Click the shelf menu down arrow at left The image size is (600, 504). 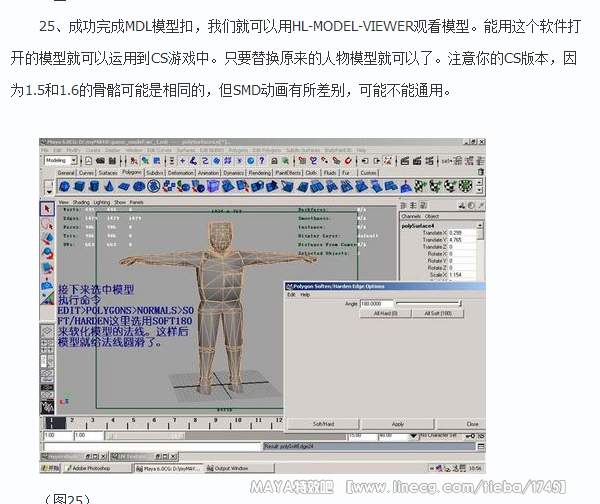click(x=49, y=190)
